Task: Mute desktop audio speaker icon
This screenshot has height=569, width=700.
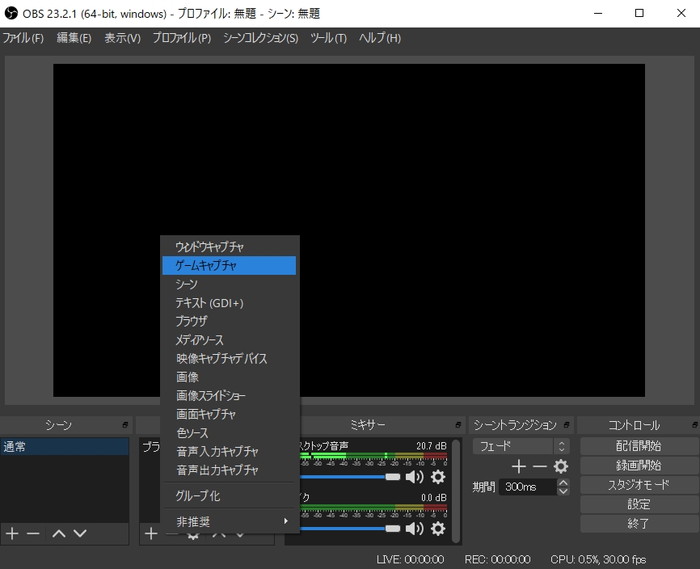Action: pyautogui.click(x=414, y=477)
